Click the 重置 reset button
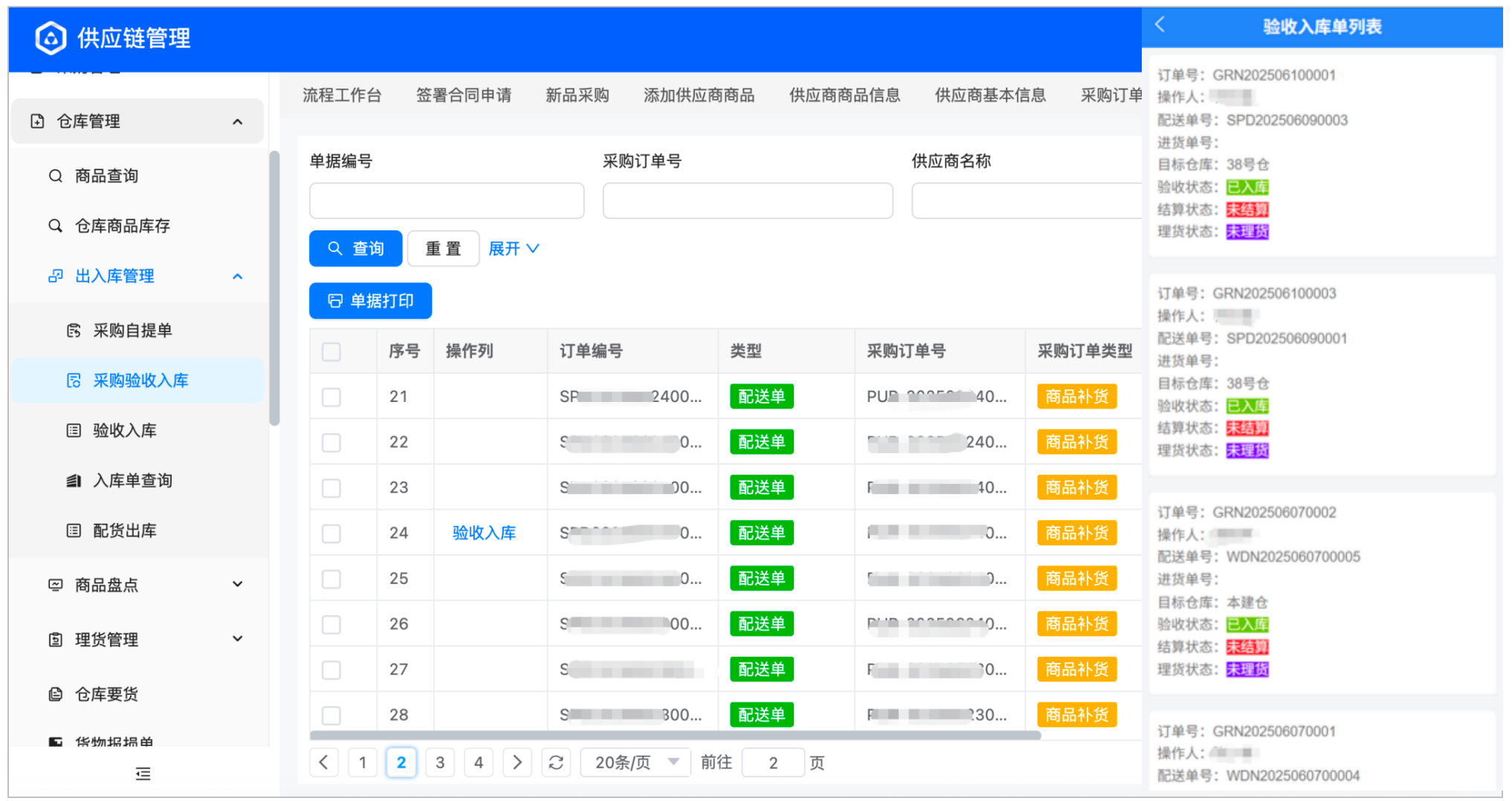This screenshot has width=1512, height=801. click(443, 248)
